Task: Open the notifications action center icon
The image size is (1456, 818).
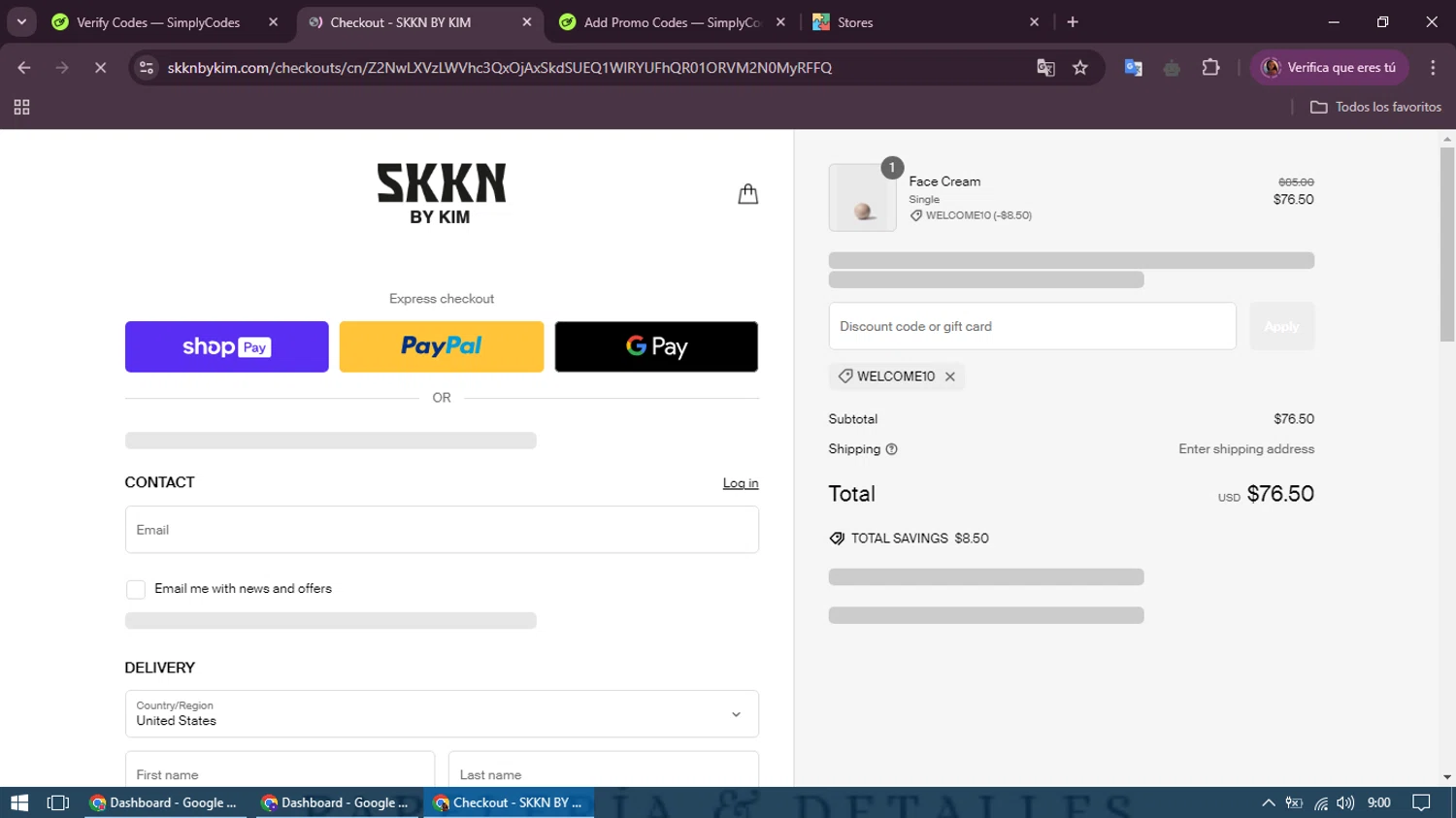Action: point(1421,802)
